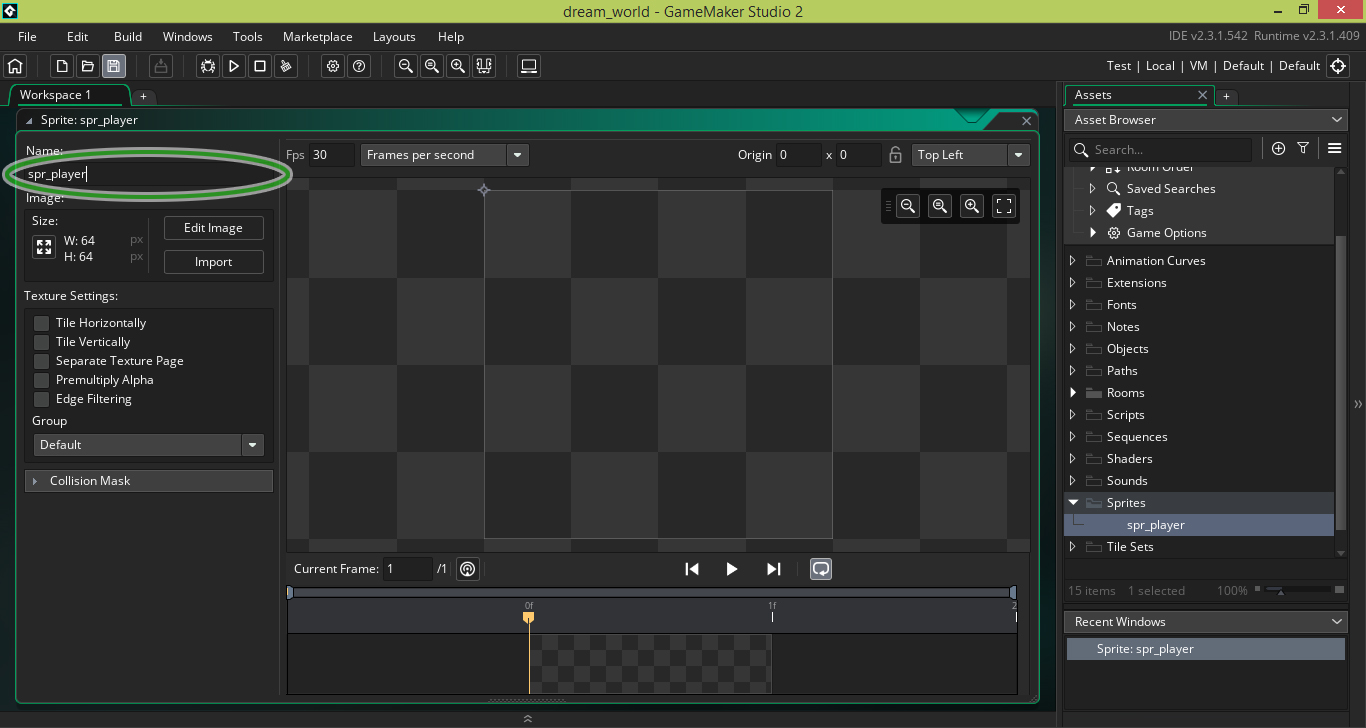Expand the Tile Sets folder
Viewport: 1366px width, 728px height.
tap(1073, 547)
